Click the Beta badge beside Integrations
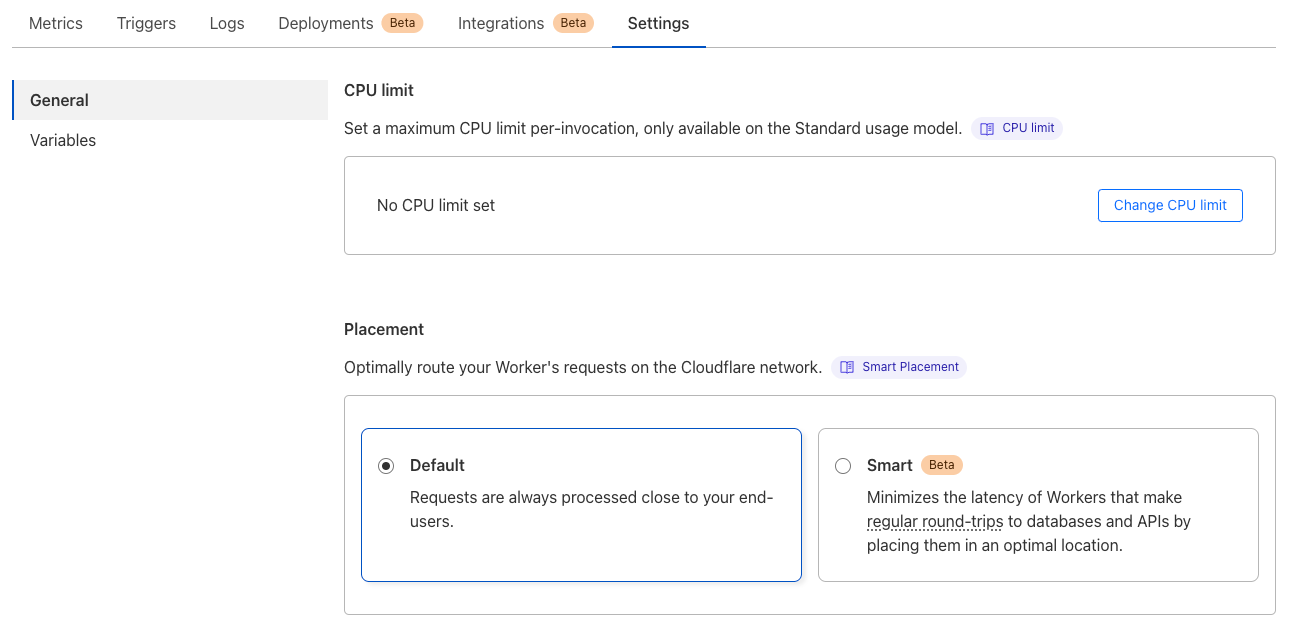Image resolution: width=1298 pixels, height=632 pixels. pos(573,23)
